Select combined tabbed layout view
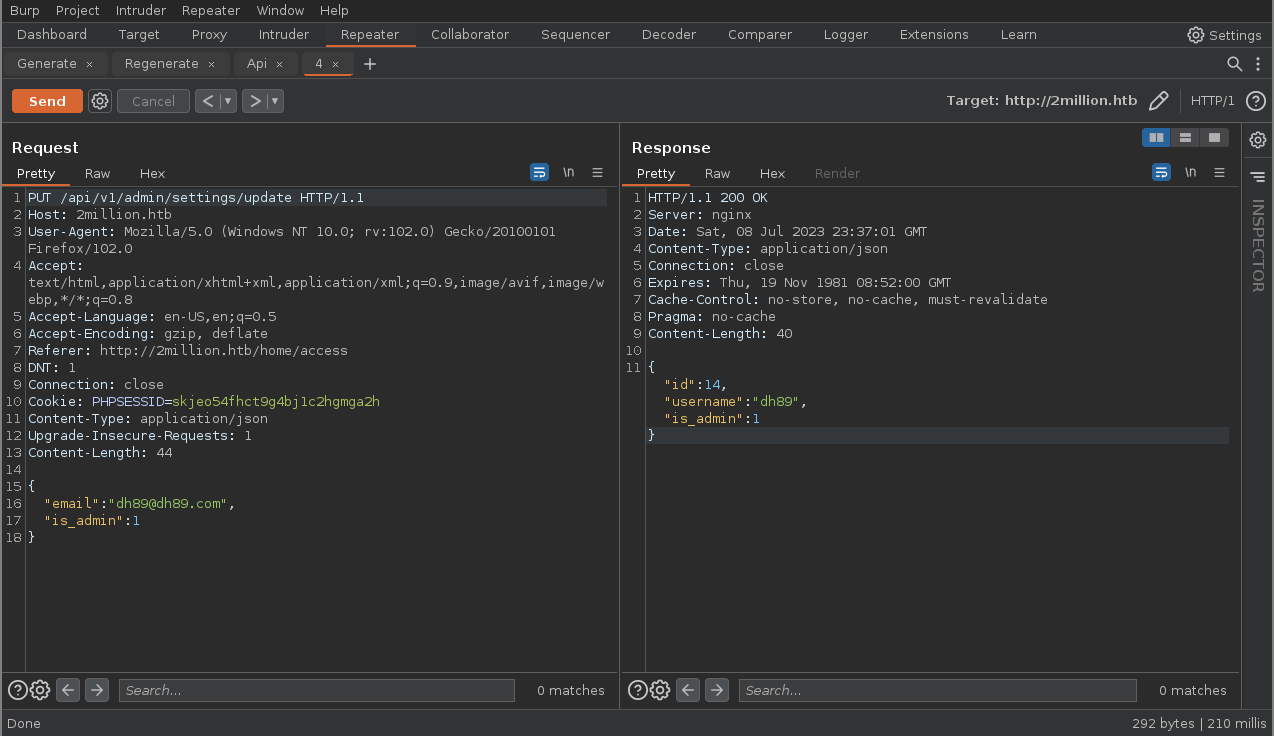This screenshot has height=736, width=1274. [1214, 137]
